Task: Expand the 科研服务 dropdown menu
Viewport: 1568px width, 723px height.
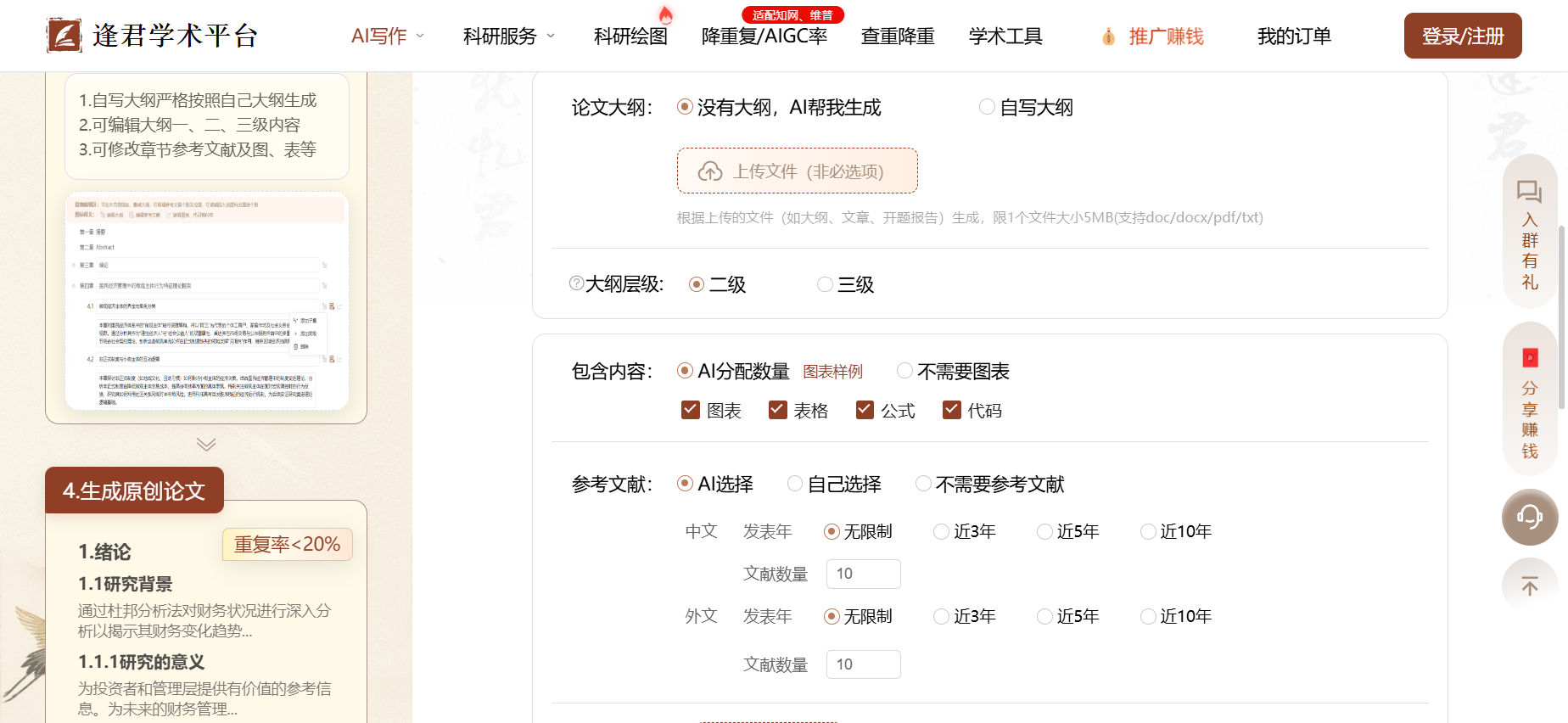Action: pos(509,36)
